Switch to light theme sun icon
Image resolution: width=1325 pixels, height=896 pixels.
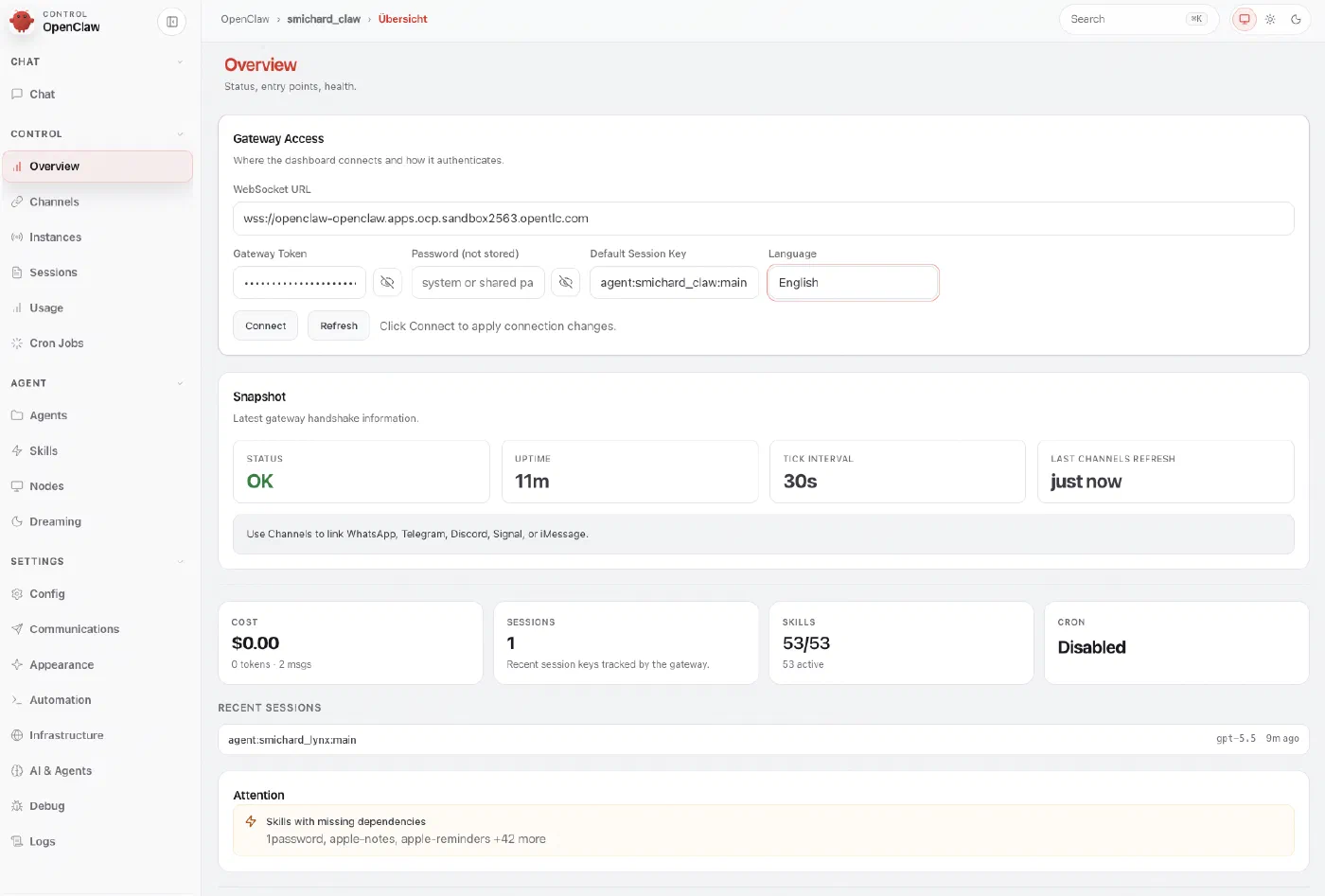[x=1270, y=19]
